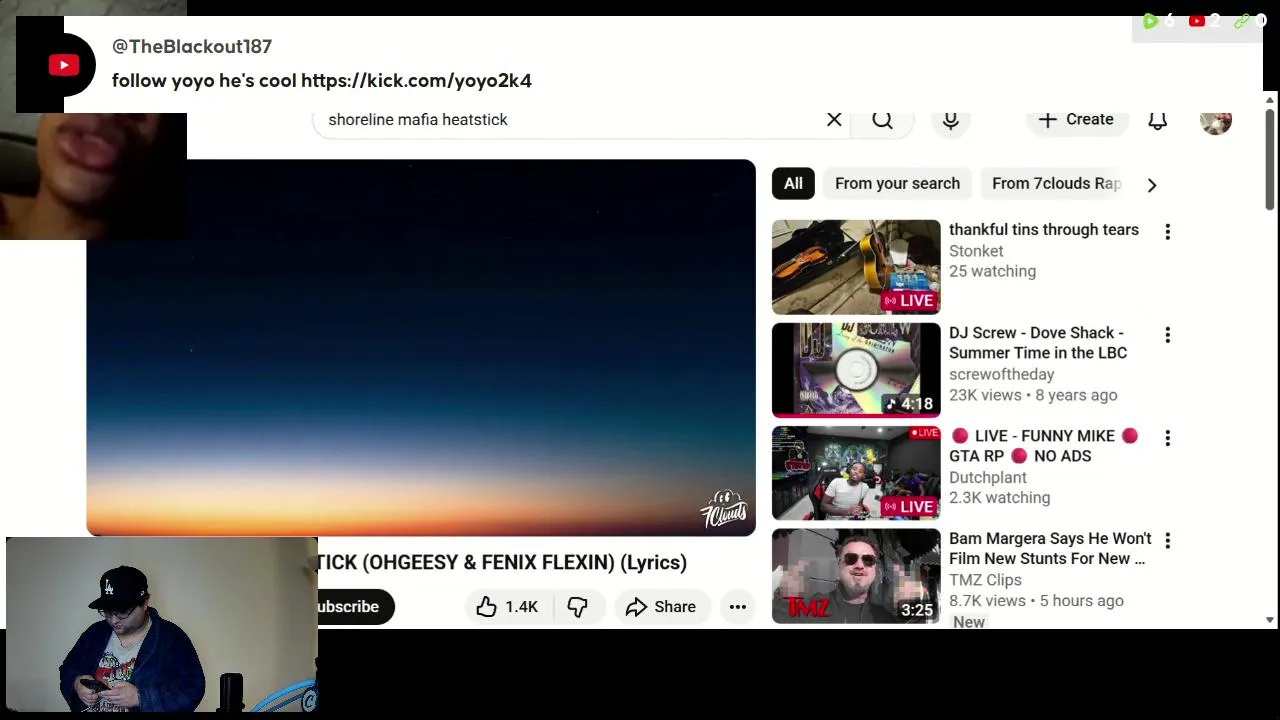Open thankful tins through tears thumbnail
Screen dimensions: 1280x720
856,267
